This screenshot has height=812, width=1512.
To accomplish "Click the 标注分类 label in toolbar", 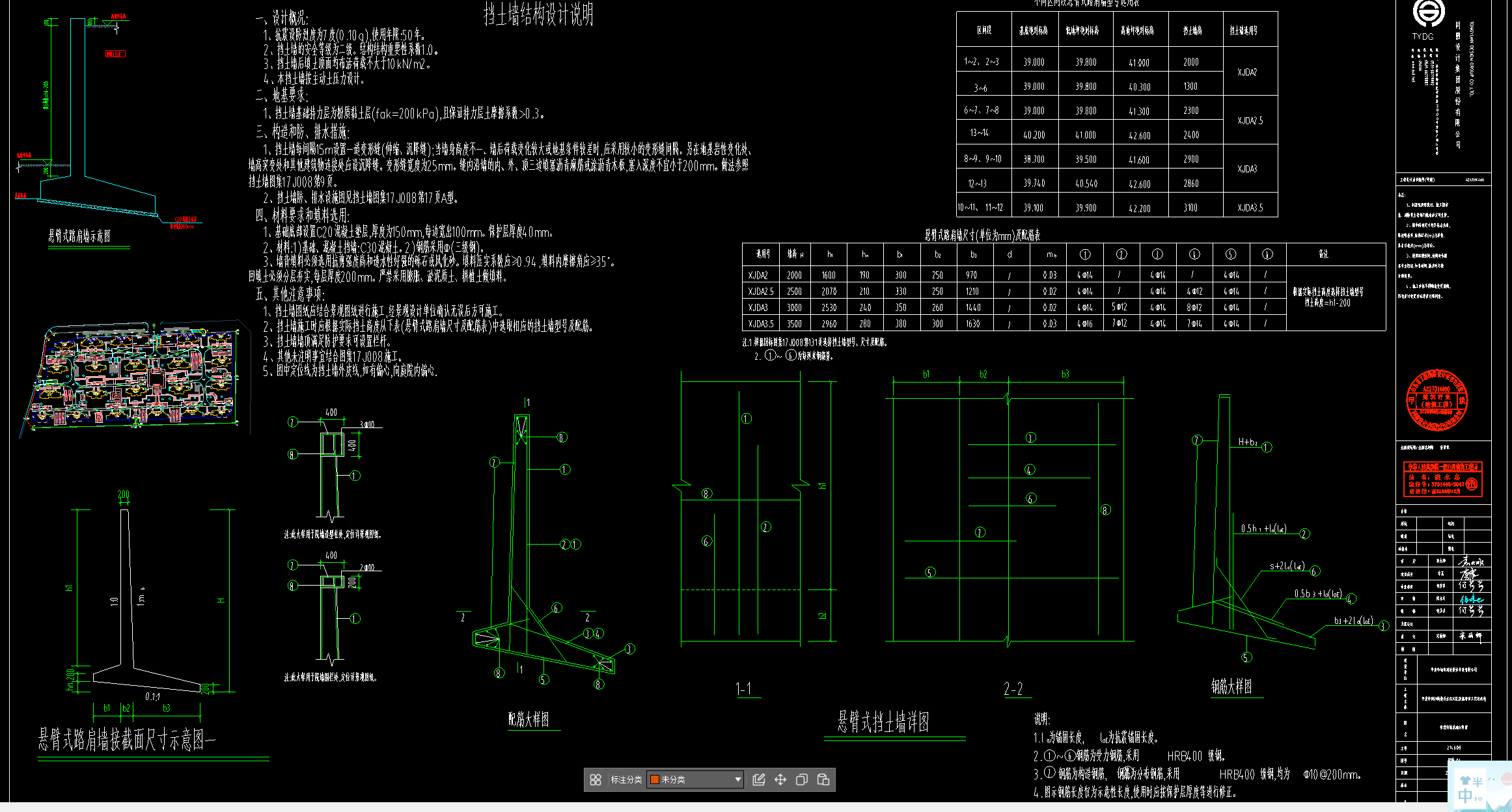I will 626,779.
